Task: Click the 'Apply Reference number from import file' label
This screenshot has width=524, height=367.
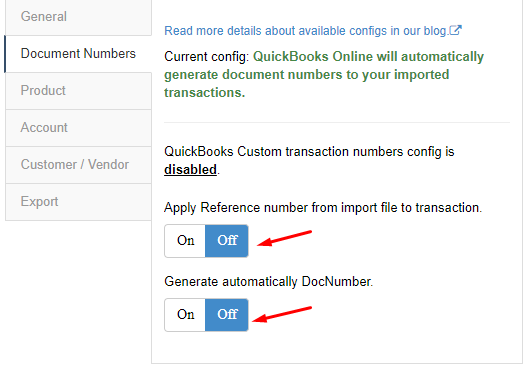Action: click(323, 208)
